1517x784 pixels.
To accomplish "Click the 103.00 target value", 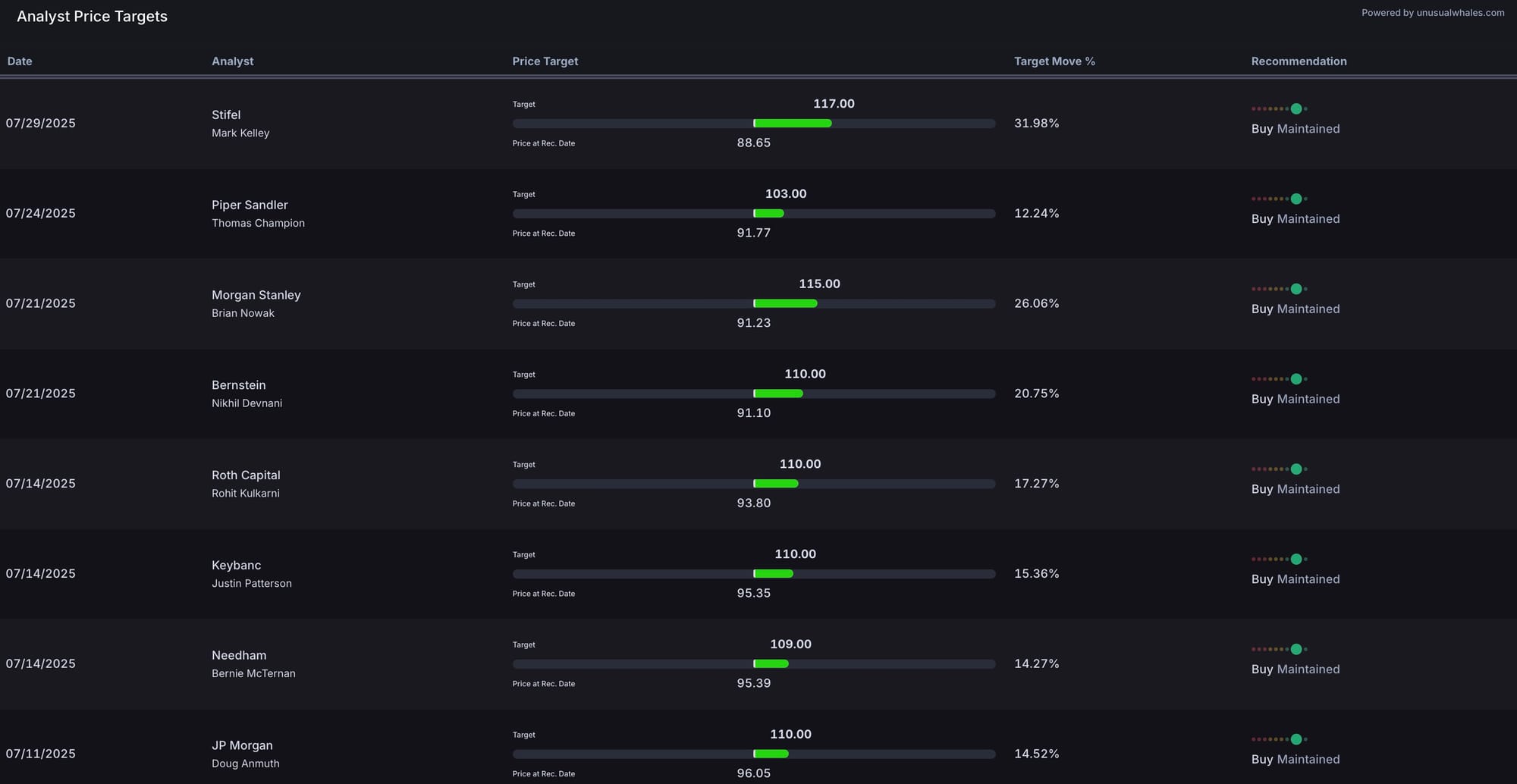I will tap(786, 194).
